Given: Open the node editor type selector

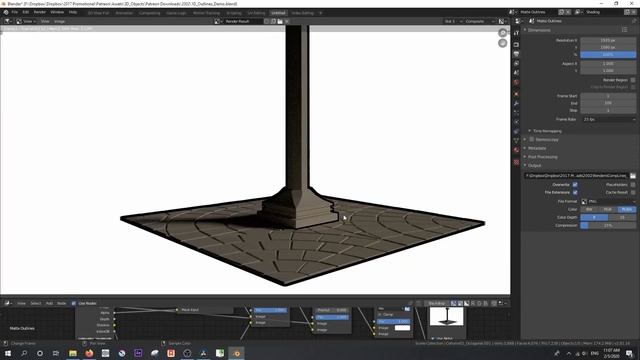Looking at the screenshot, I should [8, 303].
